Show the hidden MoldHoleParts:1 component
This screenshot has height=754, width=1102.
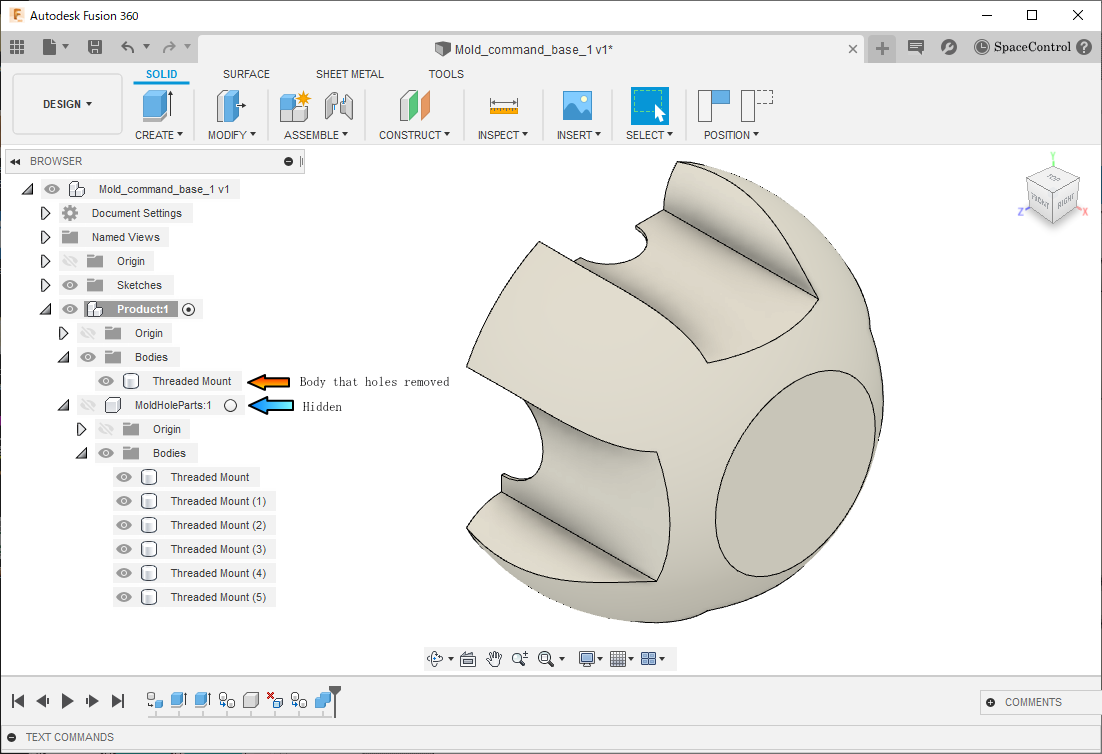(x=88, y=405)
